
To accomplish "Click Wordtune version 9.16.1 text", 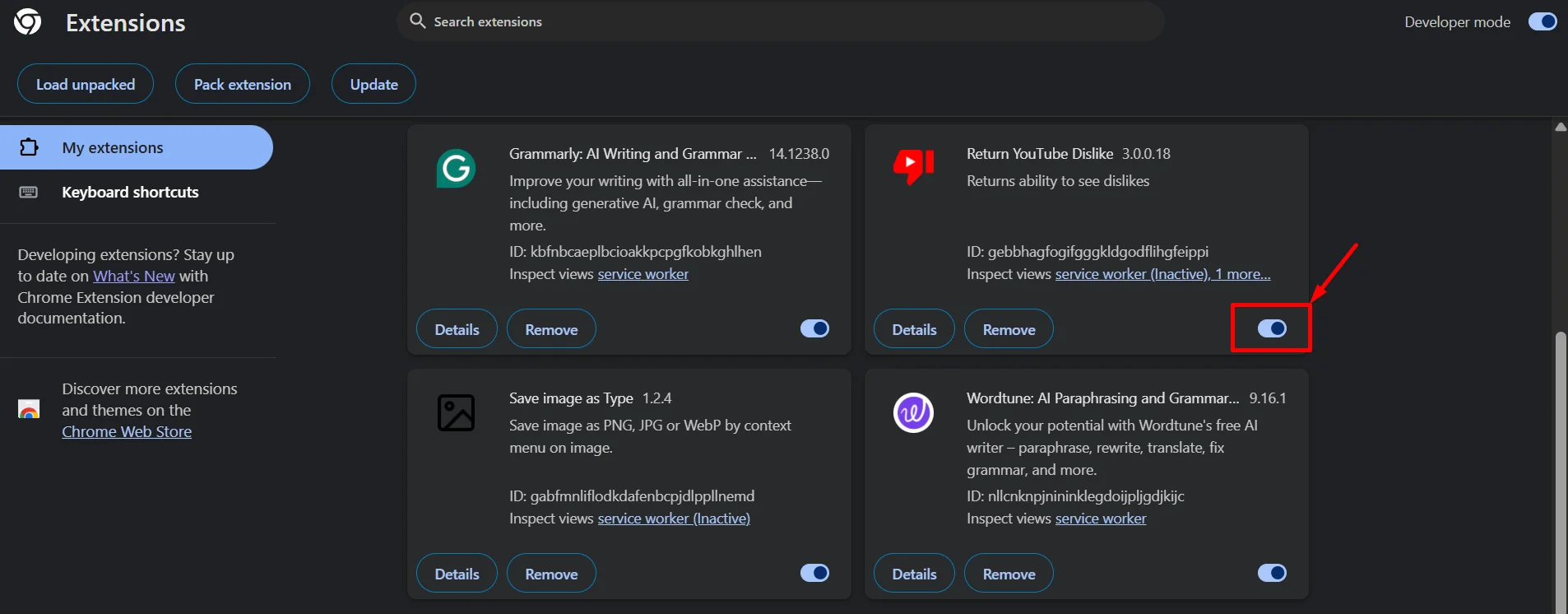I will coord(1268,398).
